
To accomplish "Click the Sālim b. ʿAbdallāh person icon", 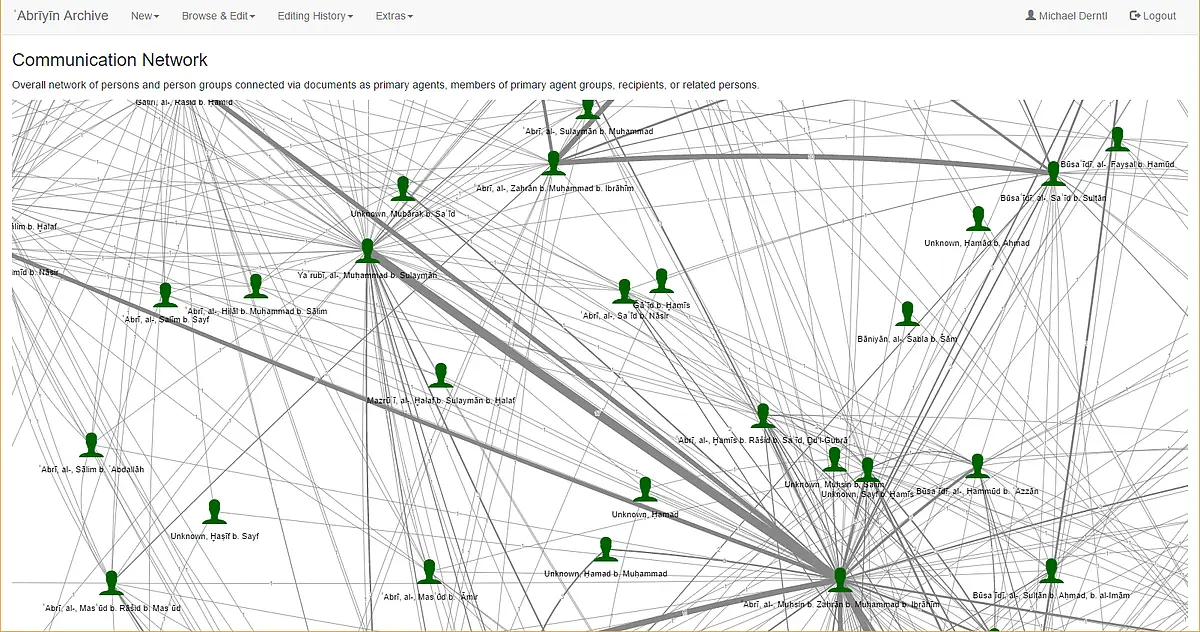I will pyautogui.click(x=92, y=445).
